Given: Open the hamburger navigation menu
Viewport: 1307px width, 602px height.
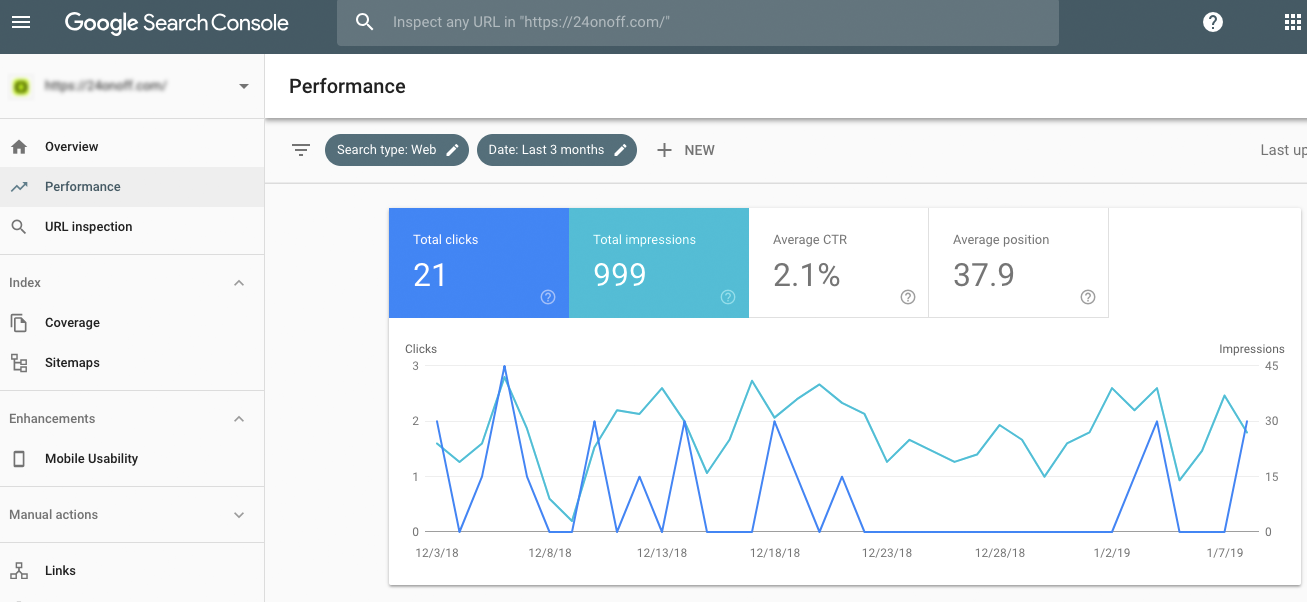Looking at the screenshot, I should tap(20, 22).
